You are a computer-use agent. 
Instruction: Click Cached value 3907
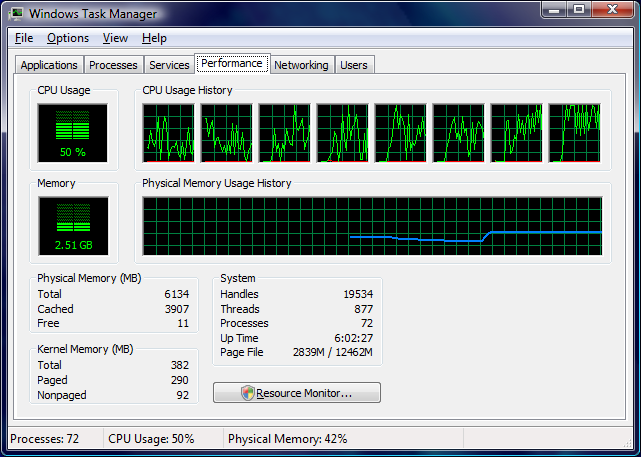coord(177,309)
